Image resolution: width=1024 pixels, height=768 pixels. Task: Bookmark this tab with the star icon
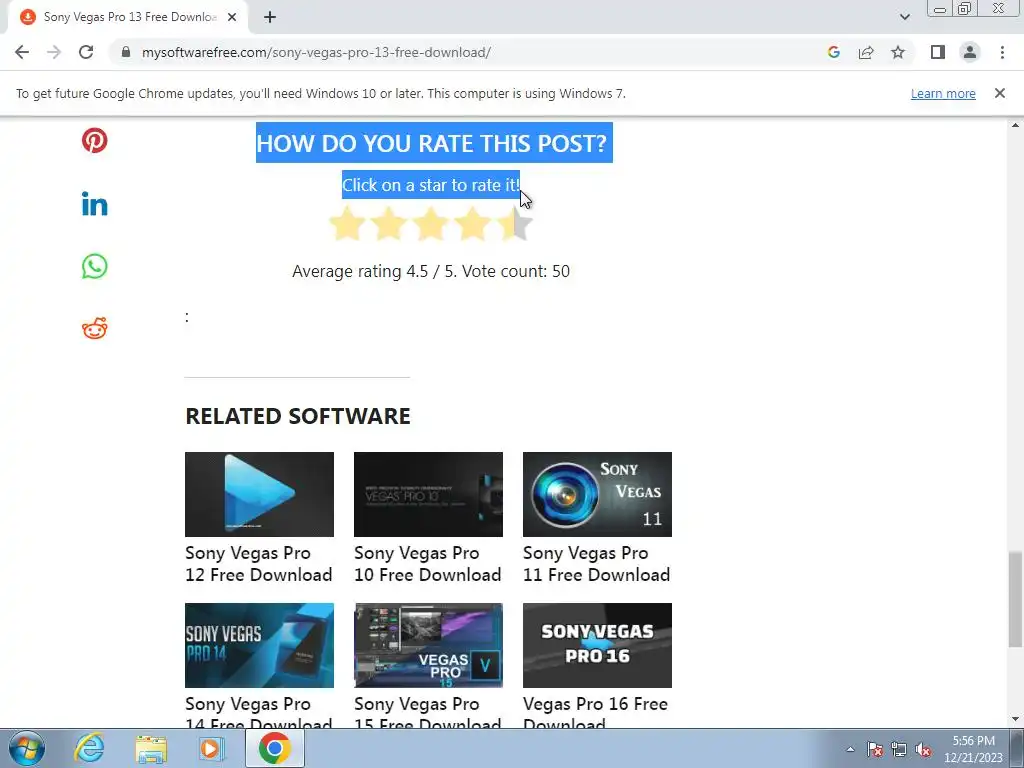[x=898, y=52]
